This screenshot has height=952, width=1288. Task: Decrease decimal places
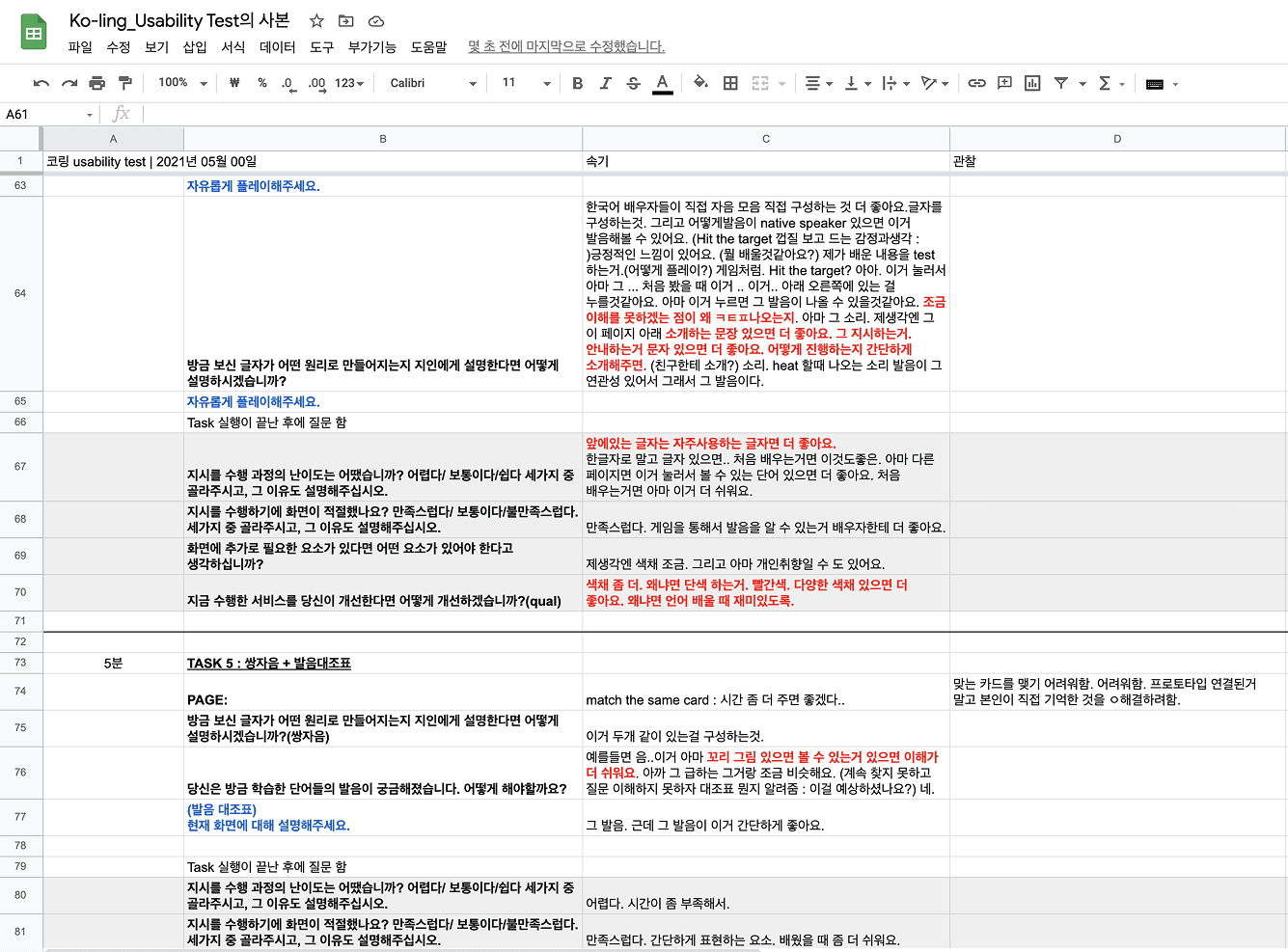tap(288, 84)
